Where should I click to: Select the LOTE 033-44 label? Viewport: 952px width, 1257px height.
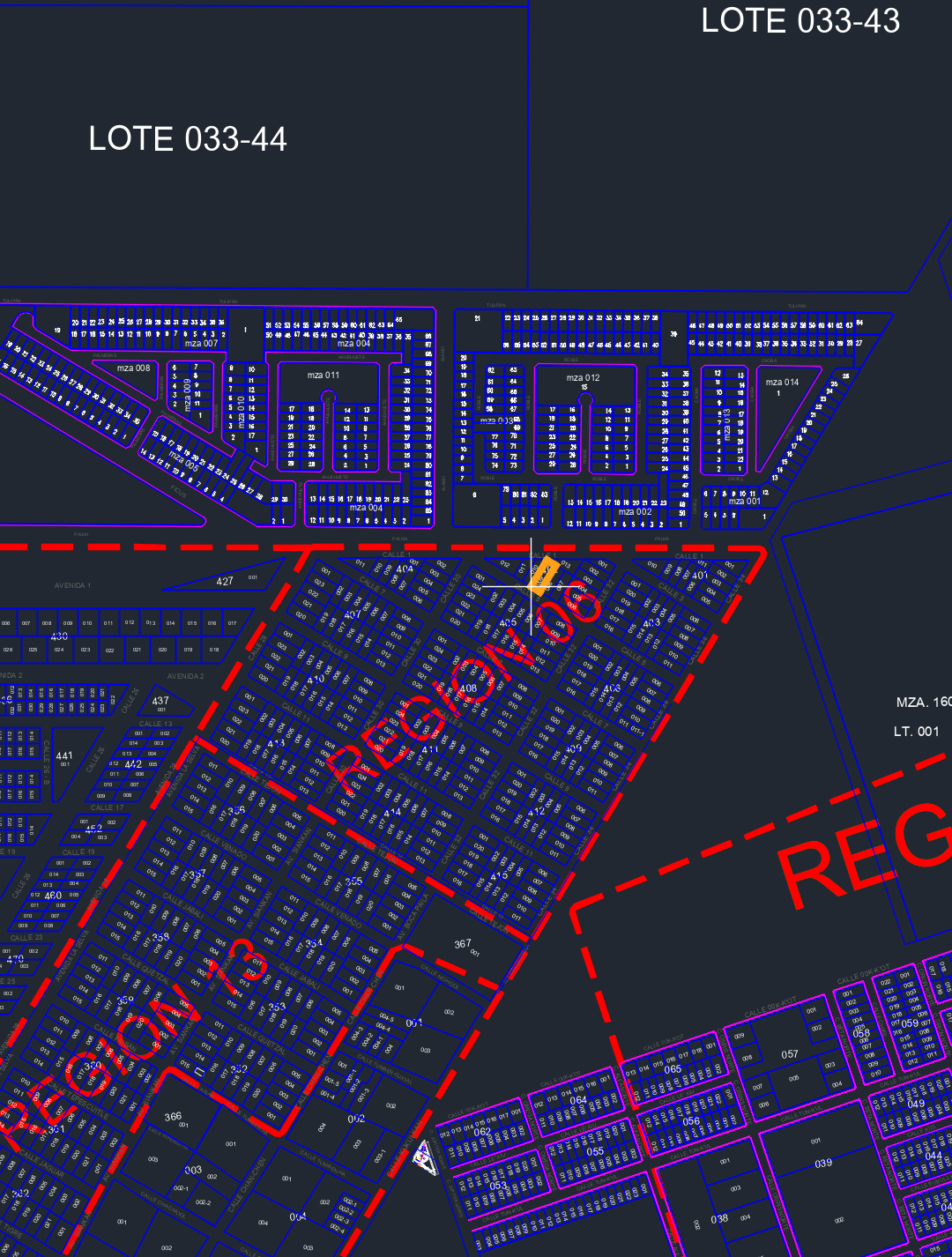(188, 139)
